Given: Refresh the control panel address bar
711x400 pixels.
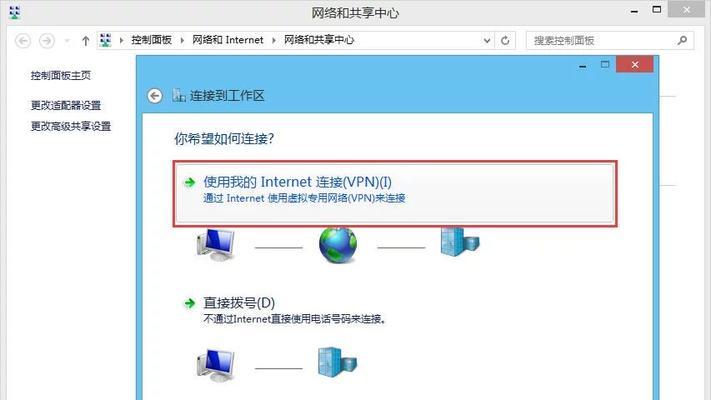Looking at the screenshot, I should [x=505, y=41].
